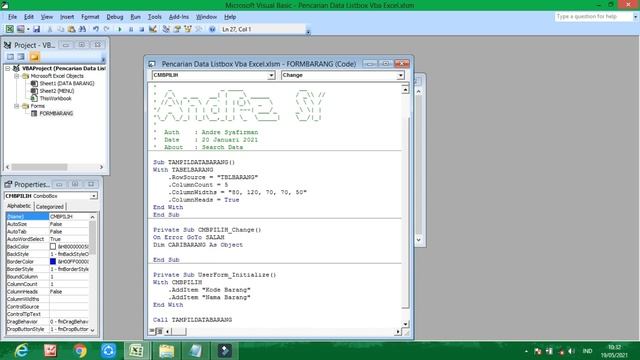Viewport: 640px width, 360px height.
Task: Switch to the Categorized properties tab
Action: coord(50,207)
